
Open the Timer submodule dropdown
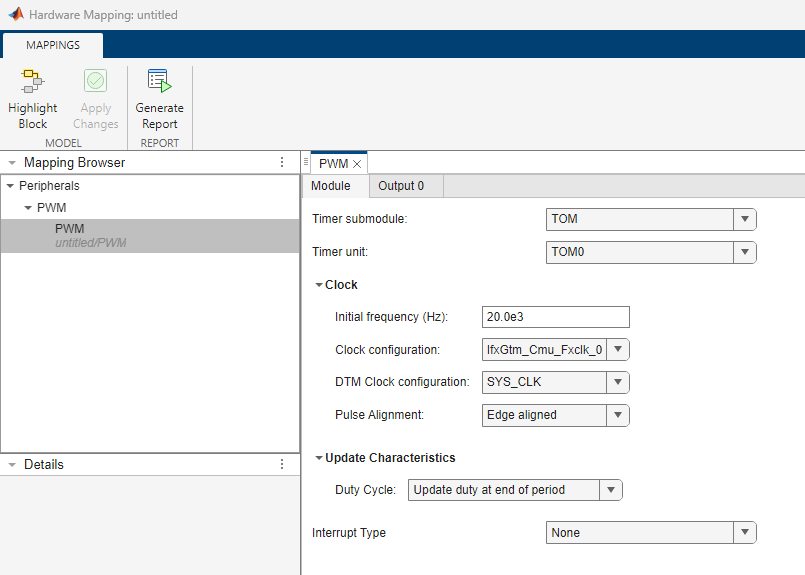pyautogui.click(x=745, y=219)
